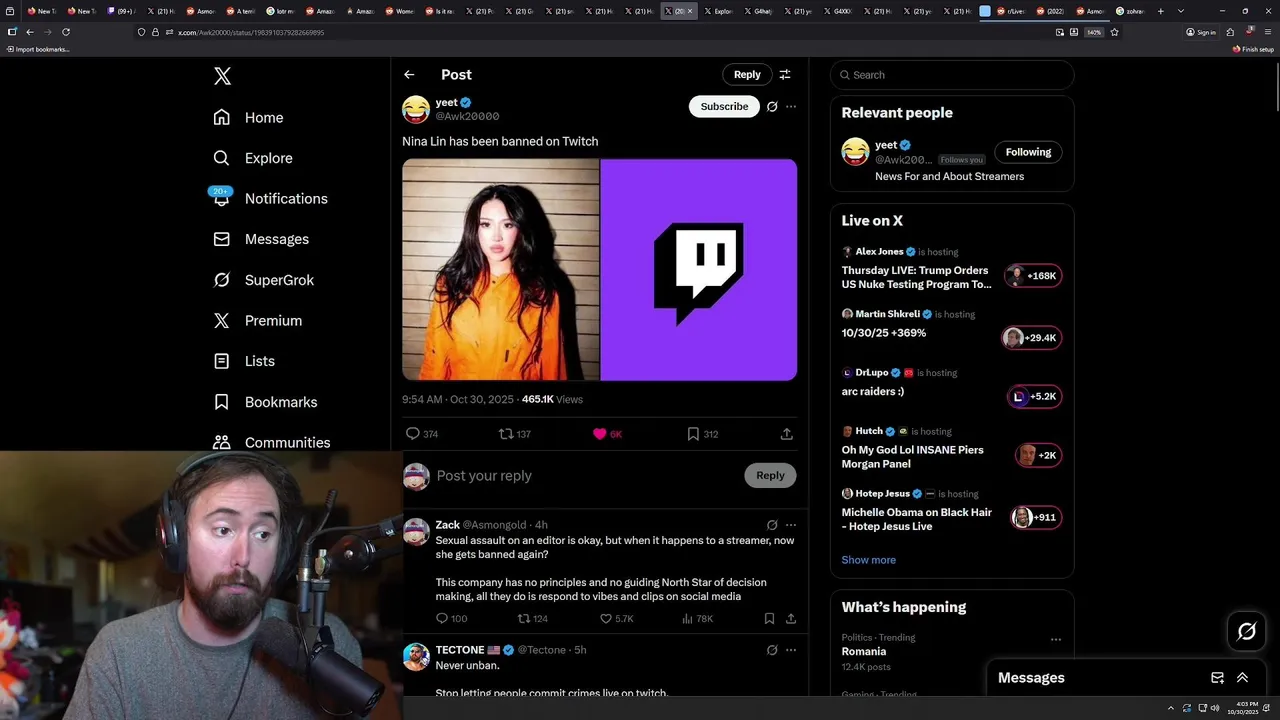Open DrLupo arc raiders live
Viewport: 1280px width, 720px height.
click(x=950, y=386)
